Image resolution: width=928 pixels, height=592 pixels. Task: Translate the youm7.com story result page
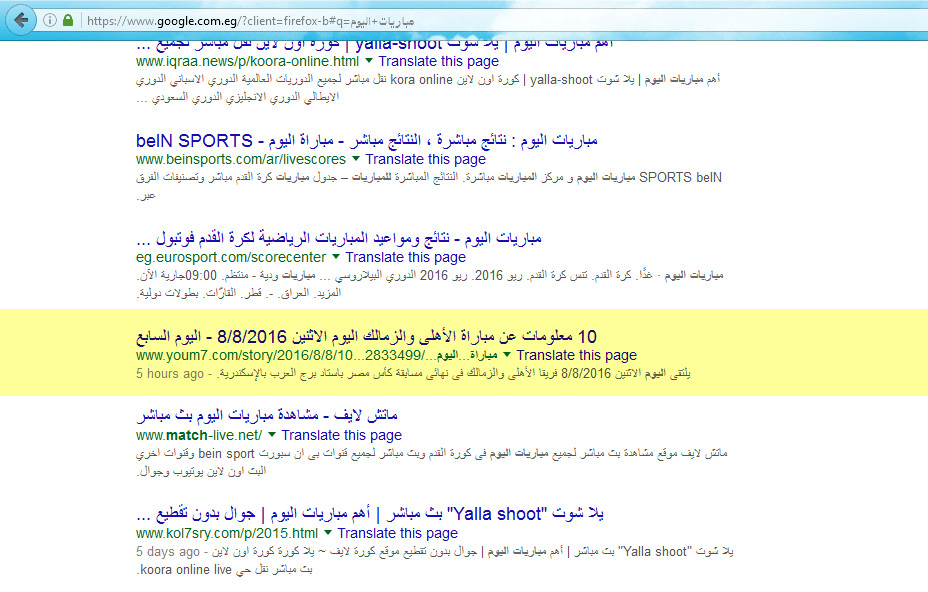pos(576,355)
